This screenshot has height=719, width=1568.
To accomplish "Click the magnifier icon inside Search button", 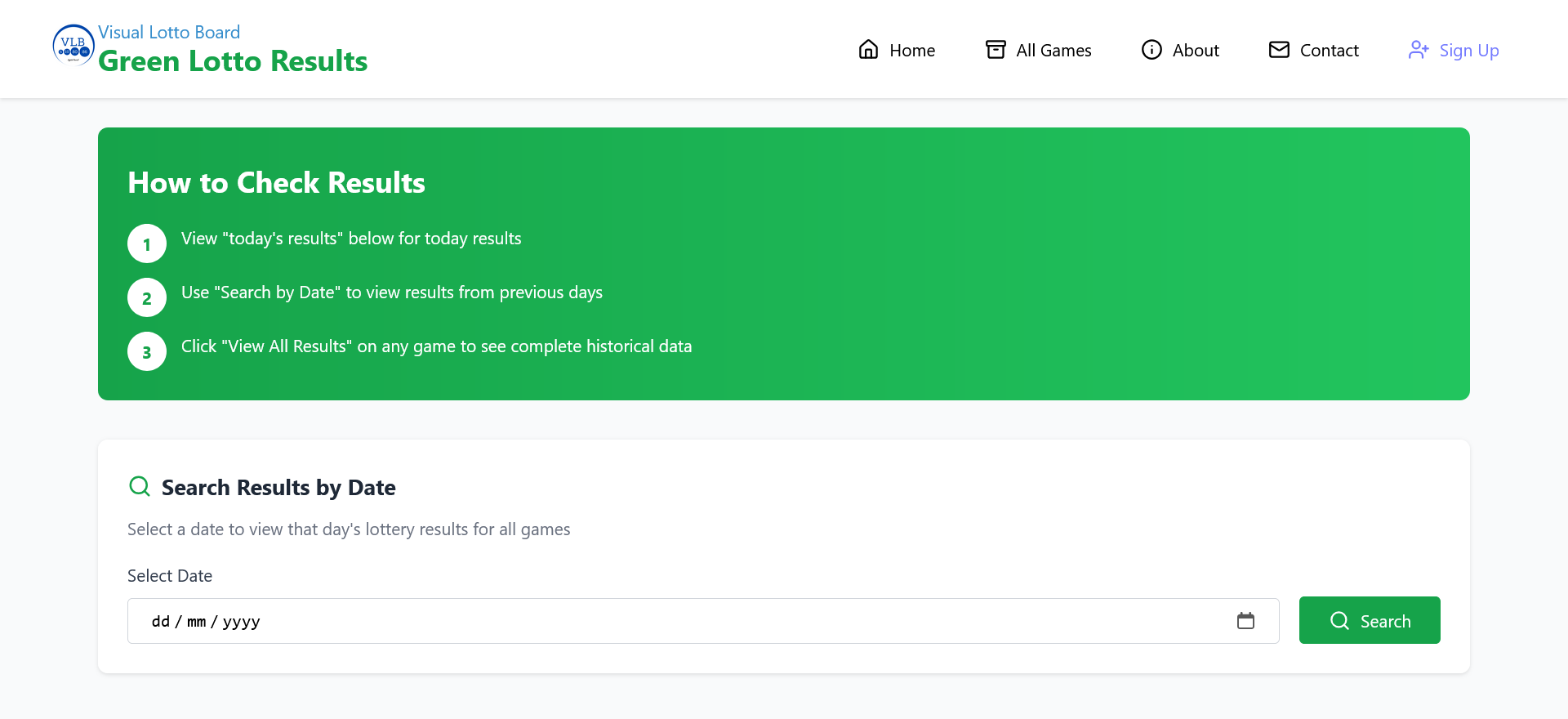I will point(1339,621).
